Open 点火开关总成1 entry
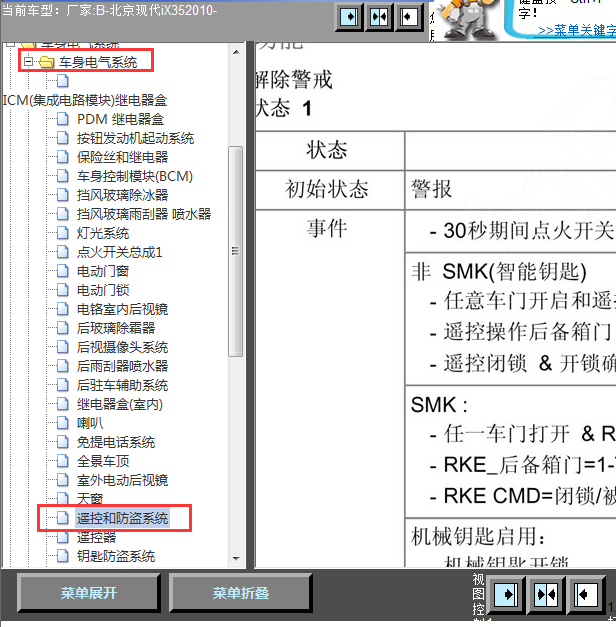 point(120,252)
